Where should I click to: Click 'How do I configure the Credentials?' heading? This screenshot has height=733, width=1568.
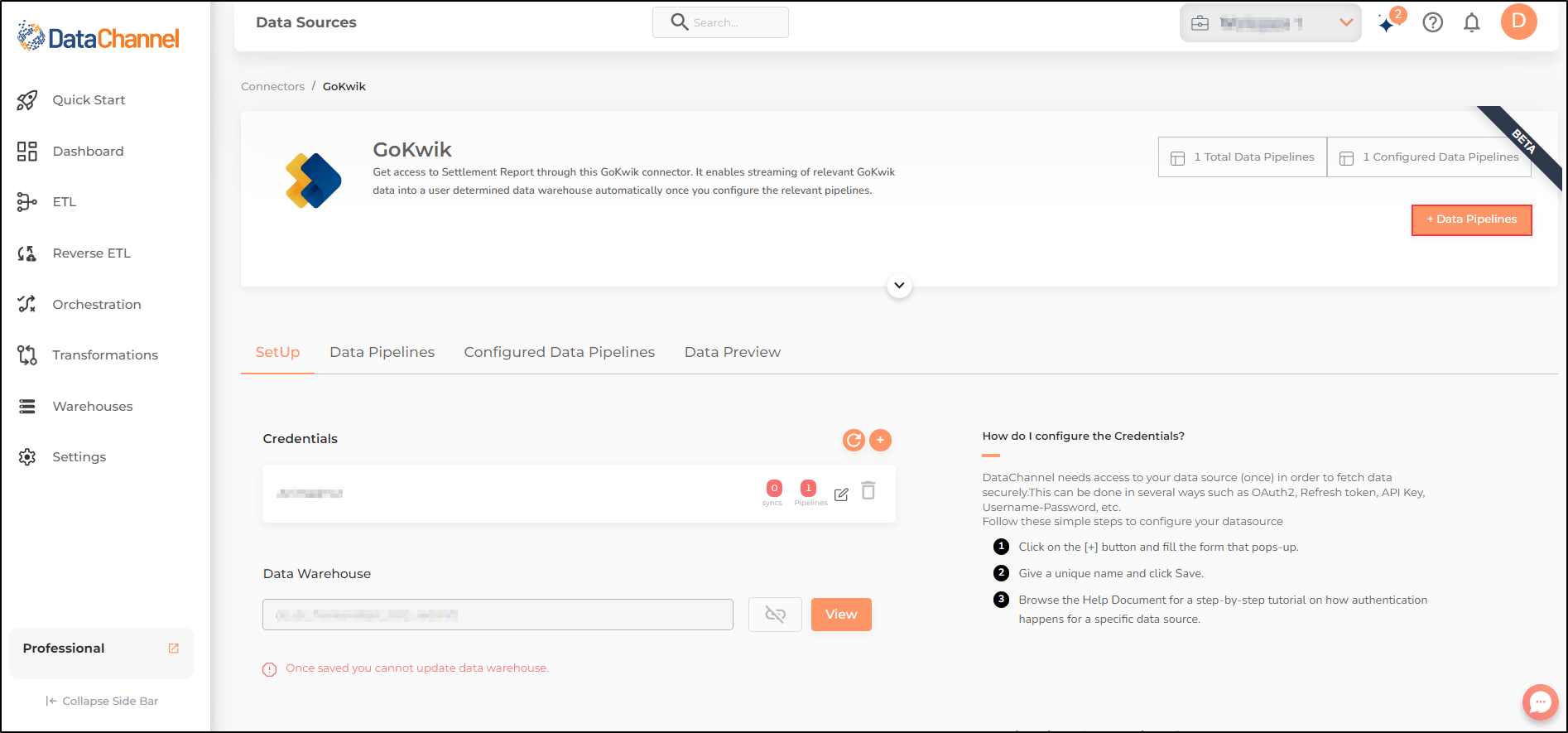[x=1084, y=436]
